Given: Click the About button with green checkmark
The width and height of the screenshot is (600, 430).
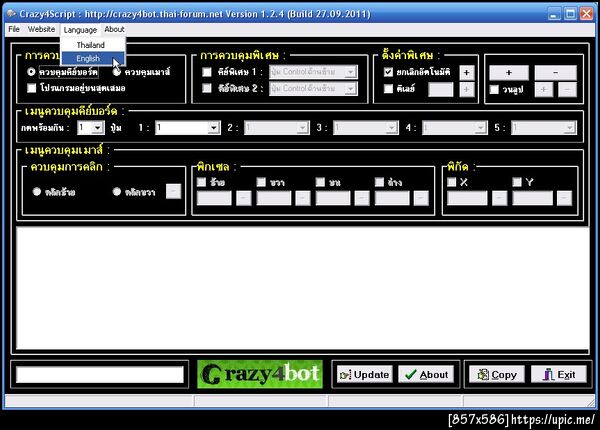Looking at the screenshot, I should coord(426,375).
